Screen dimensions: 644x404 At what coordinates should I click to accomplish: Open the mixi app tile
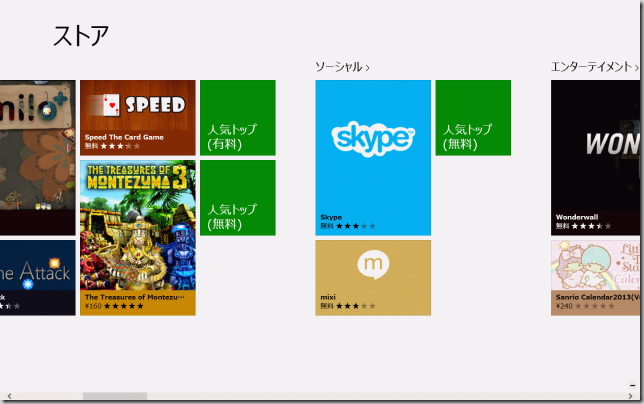[x=373, y=277]
